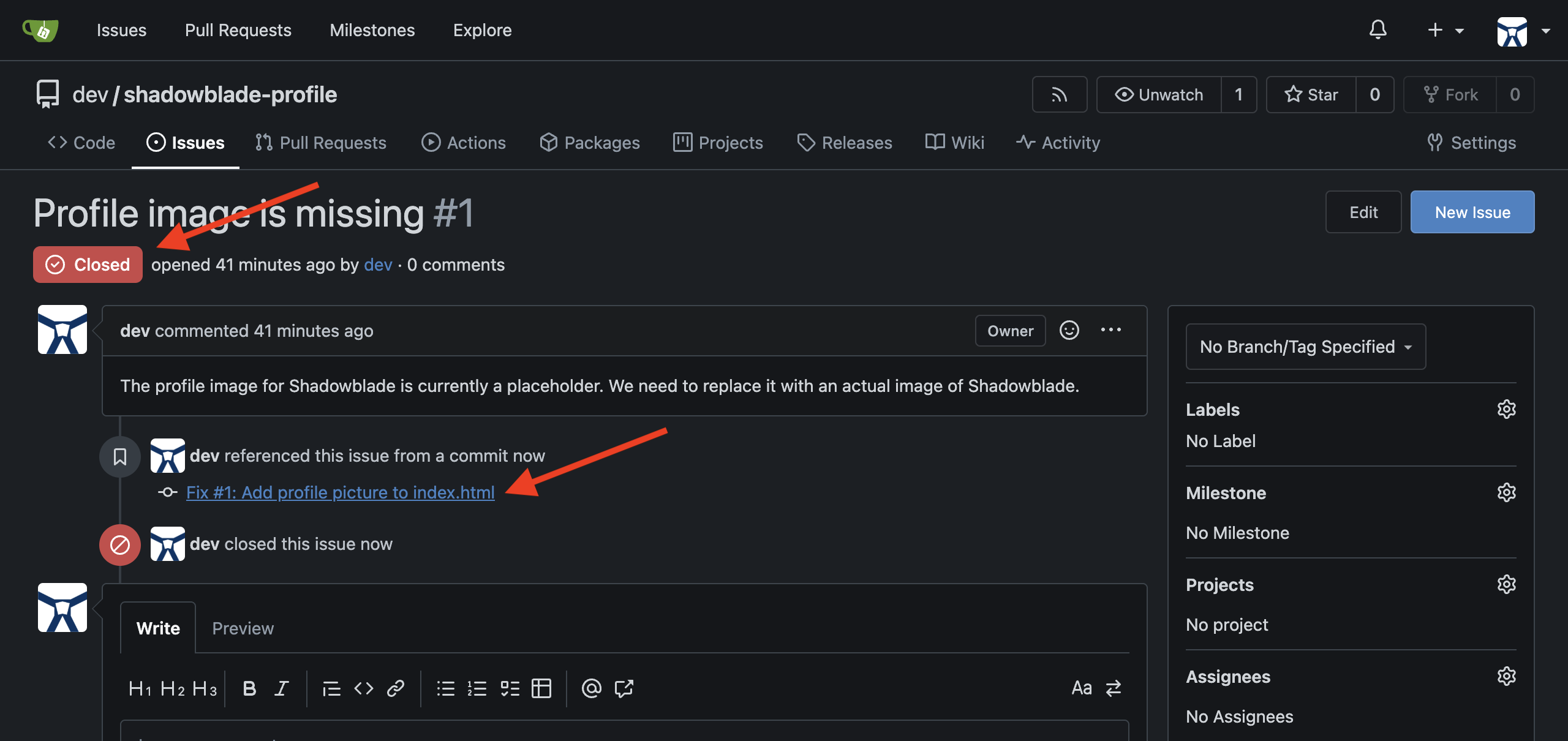
Task: Open the Pull Requests repository tab
Action: coord(321,143)
